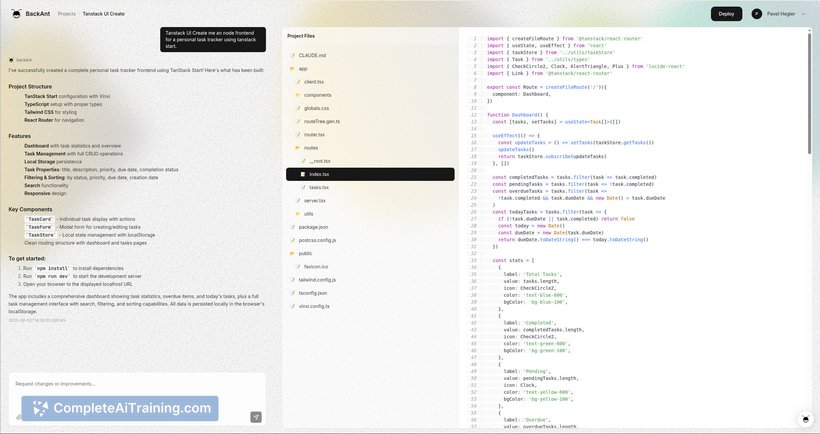The width and height of the screenshot is (820, 434).
Task: Click the 'Project Structure' heading in chat
Action: (30, 87)
